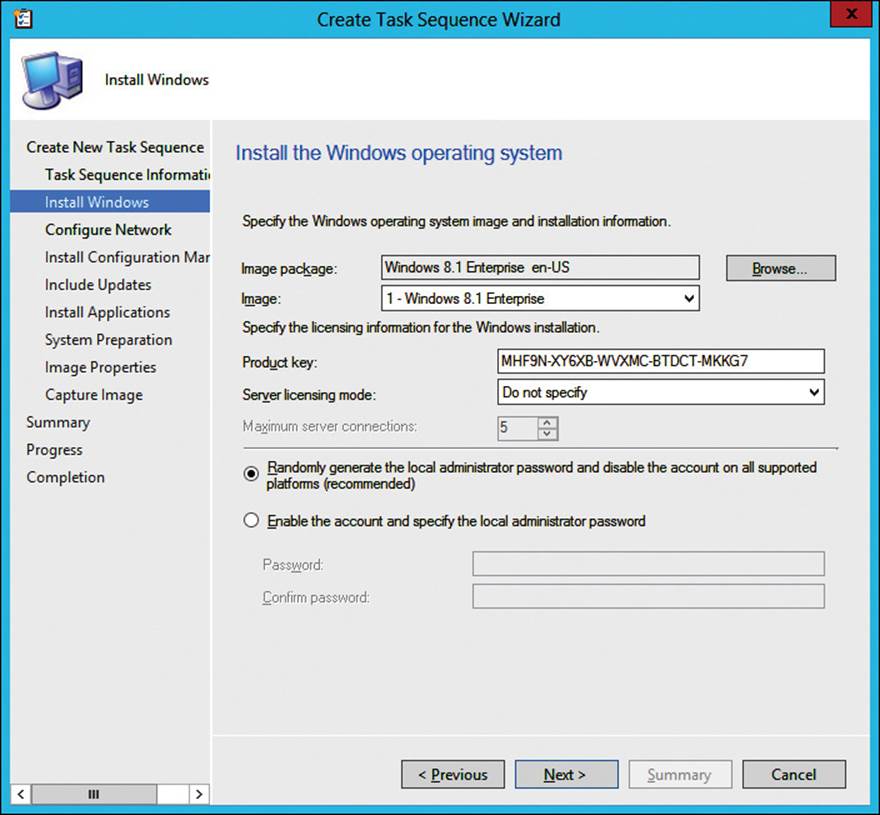Open Install Configuration Manager step
880x815 pixels.
pos(127,257)
